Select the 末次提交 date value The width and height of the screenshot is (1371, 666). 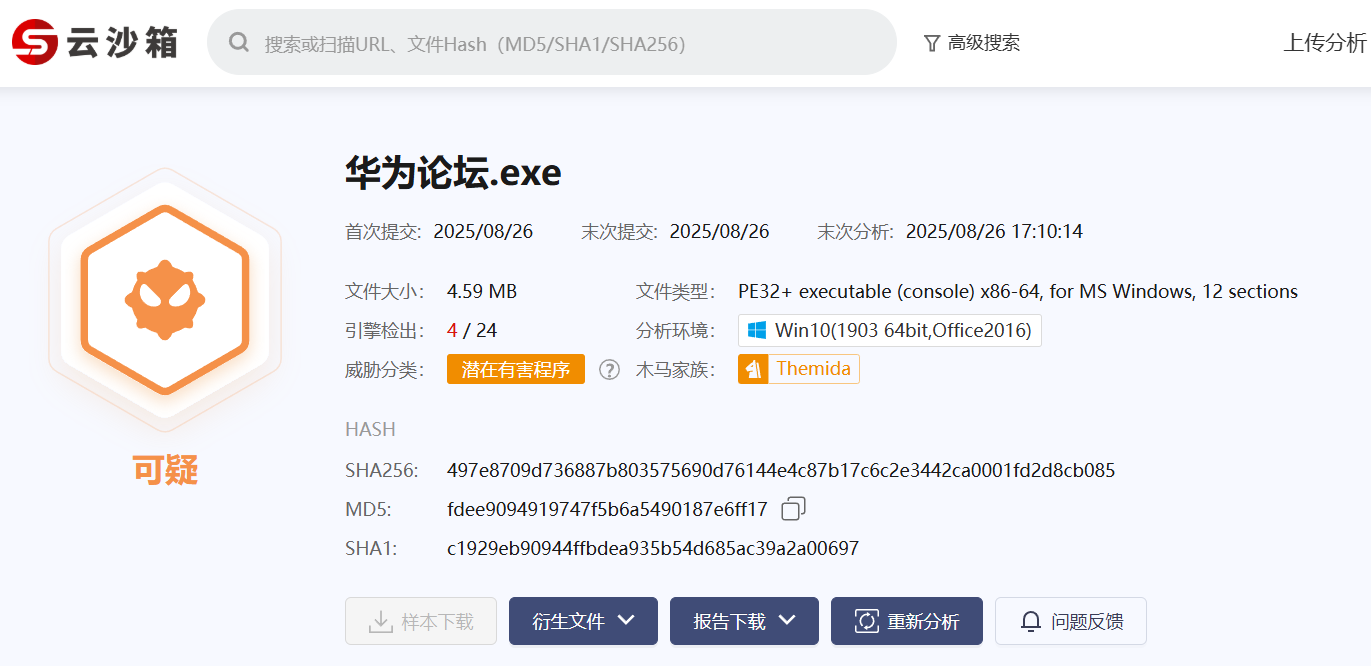pyautogui.click(x=719, y=232)
